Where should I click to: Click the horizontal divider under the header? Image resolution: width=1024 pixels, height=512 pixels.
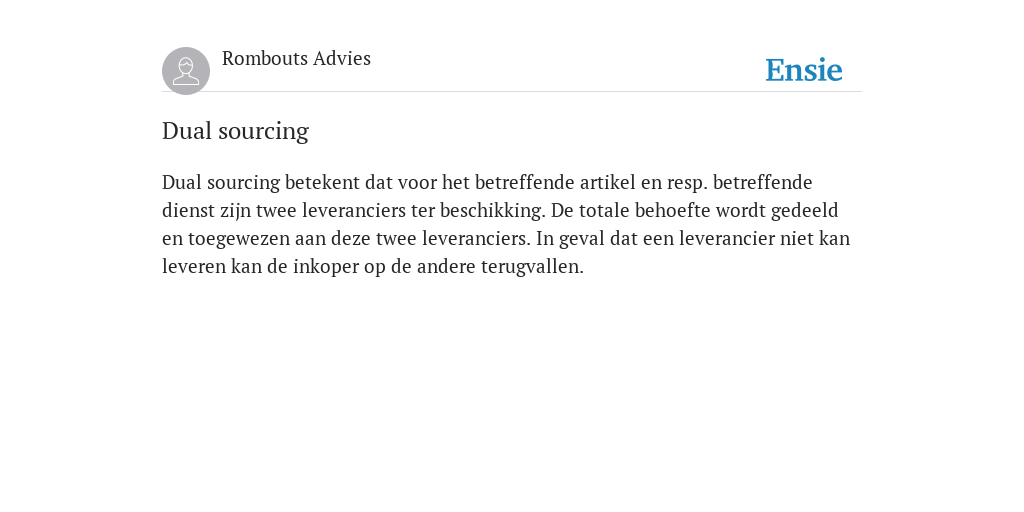pos(512,92)
